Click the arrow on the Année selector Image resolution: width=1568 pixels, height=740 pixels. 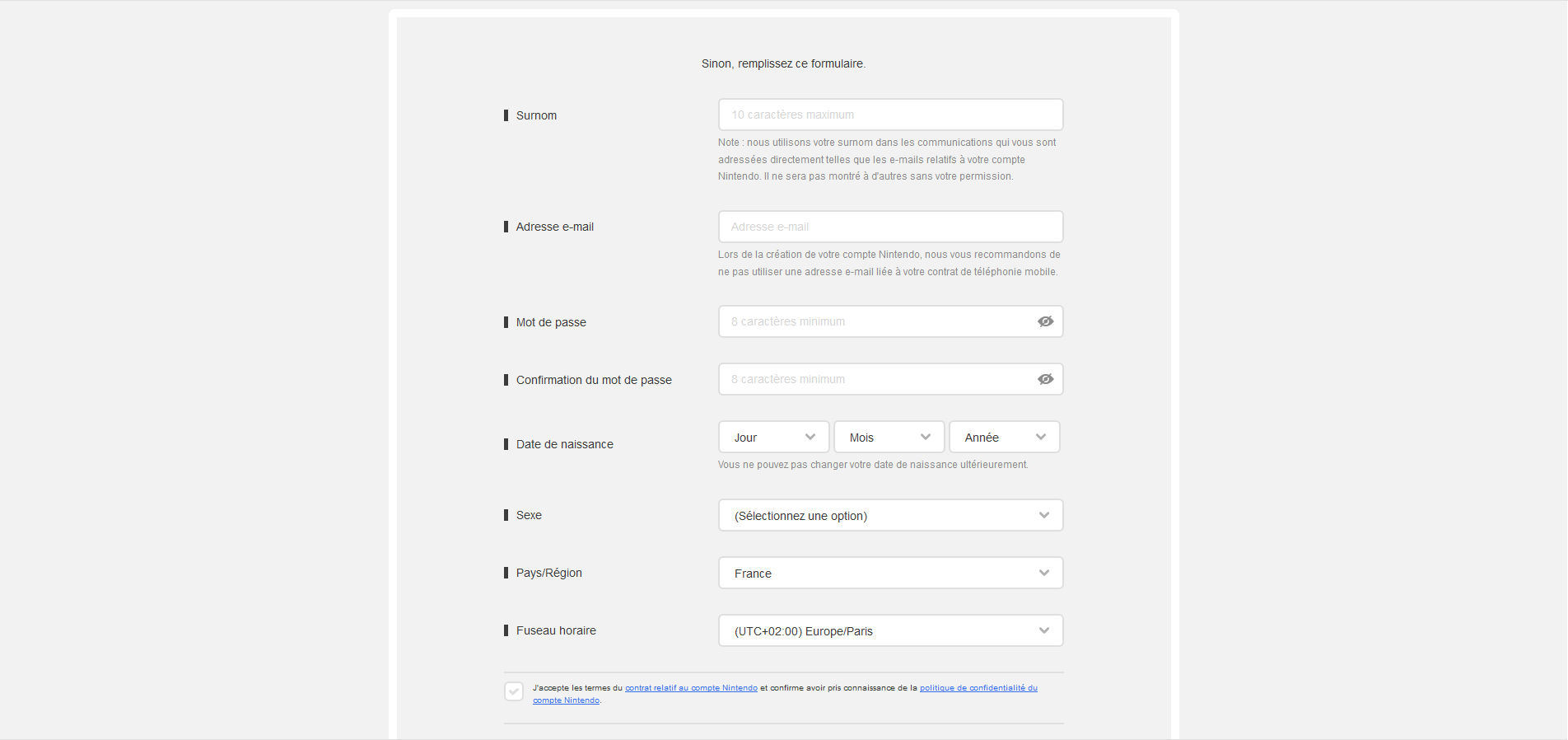pos(1041,437)
